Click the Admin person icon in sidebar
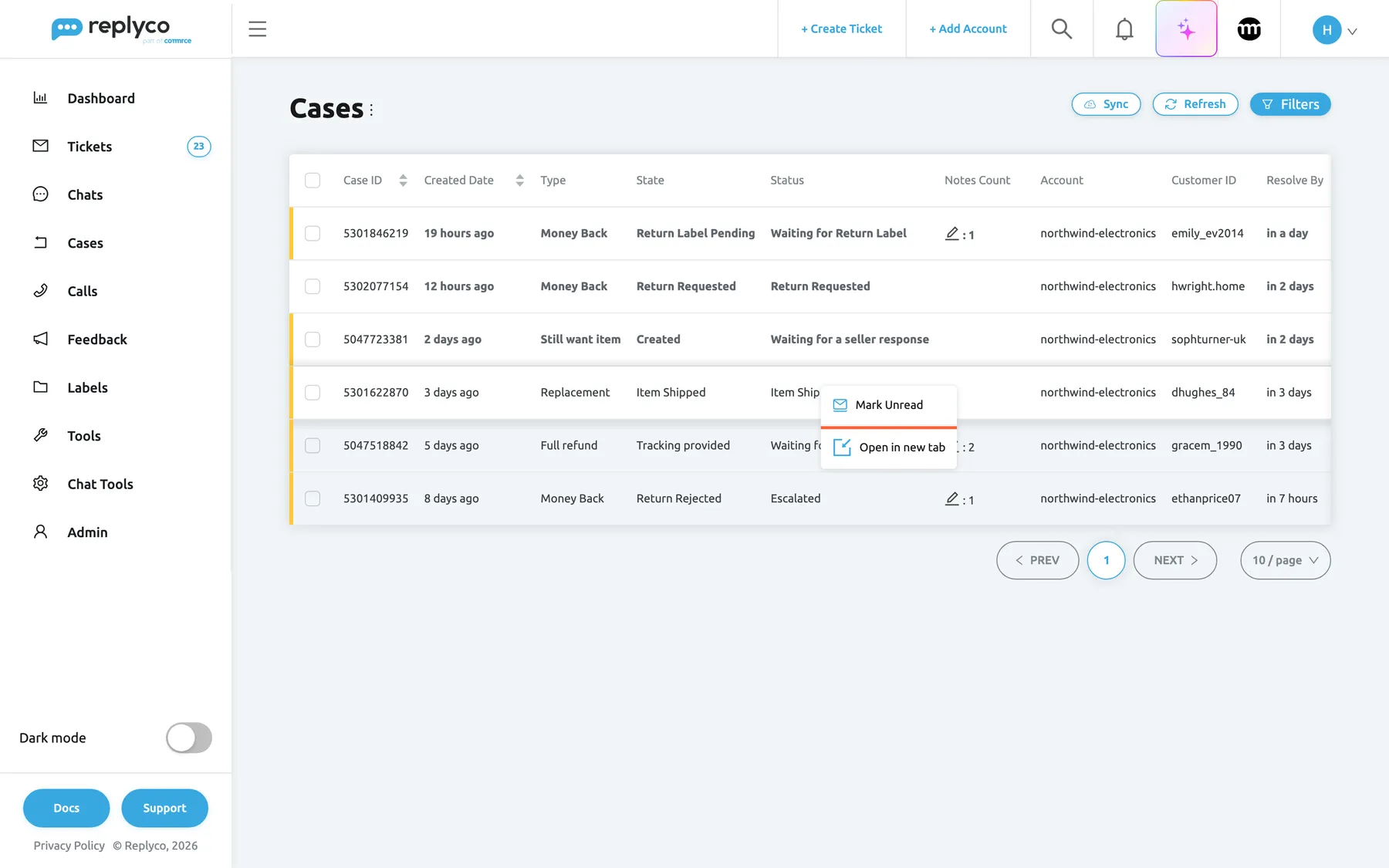 tap(40, 532)
